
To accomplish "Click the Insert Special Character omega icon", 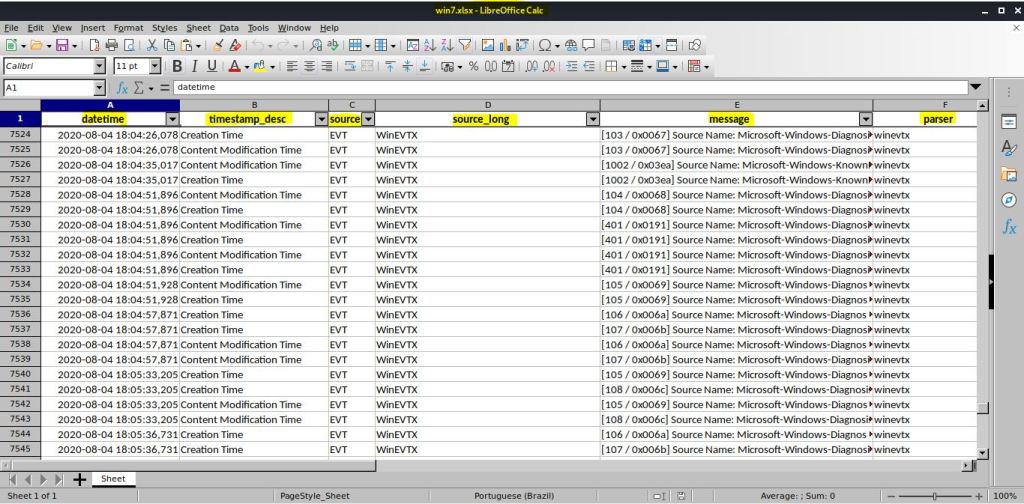I will click(x=545, y=45).
